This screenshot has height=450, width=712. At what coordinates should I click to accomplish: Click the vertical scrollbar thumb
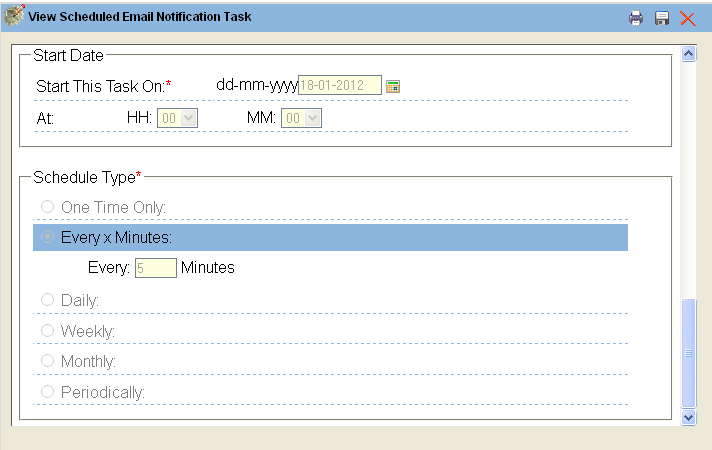(x=688, y=353)
